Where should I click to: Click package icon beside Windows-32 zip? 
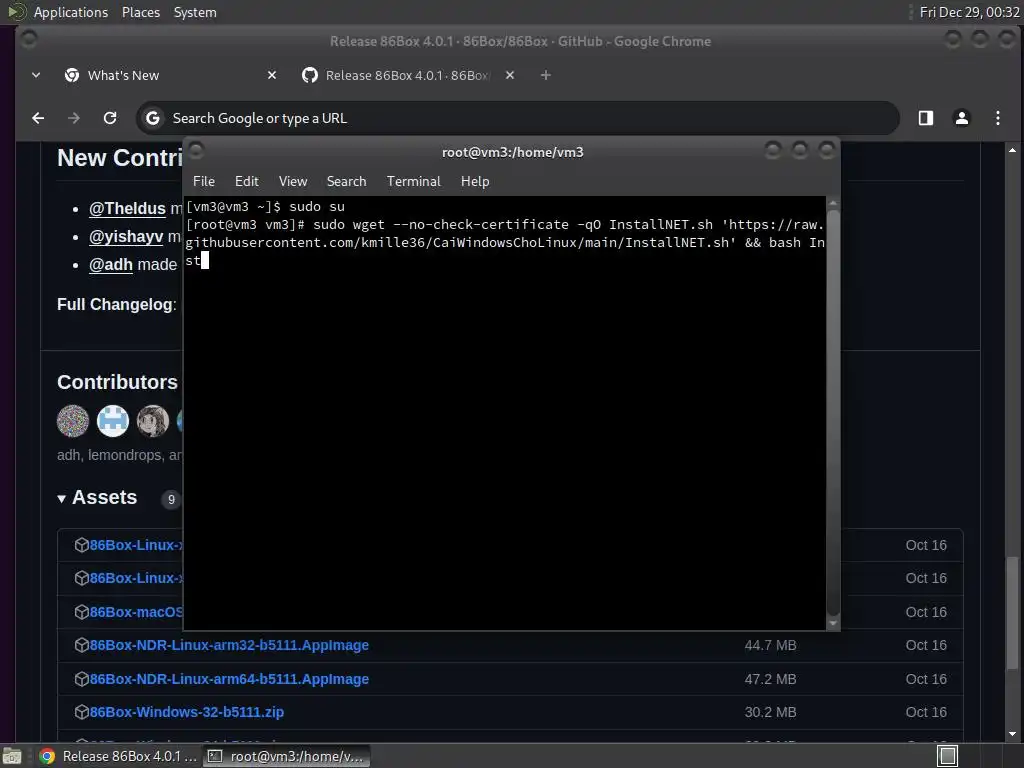pos(81,712)
